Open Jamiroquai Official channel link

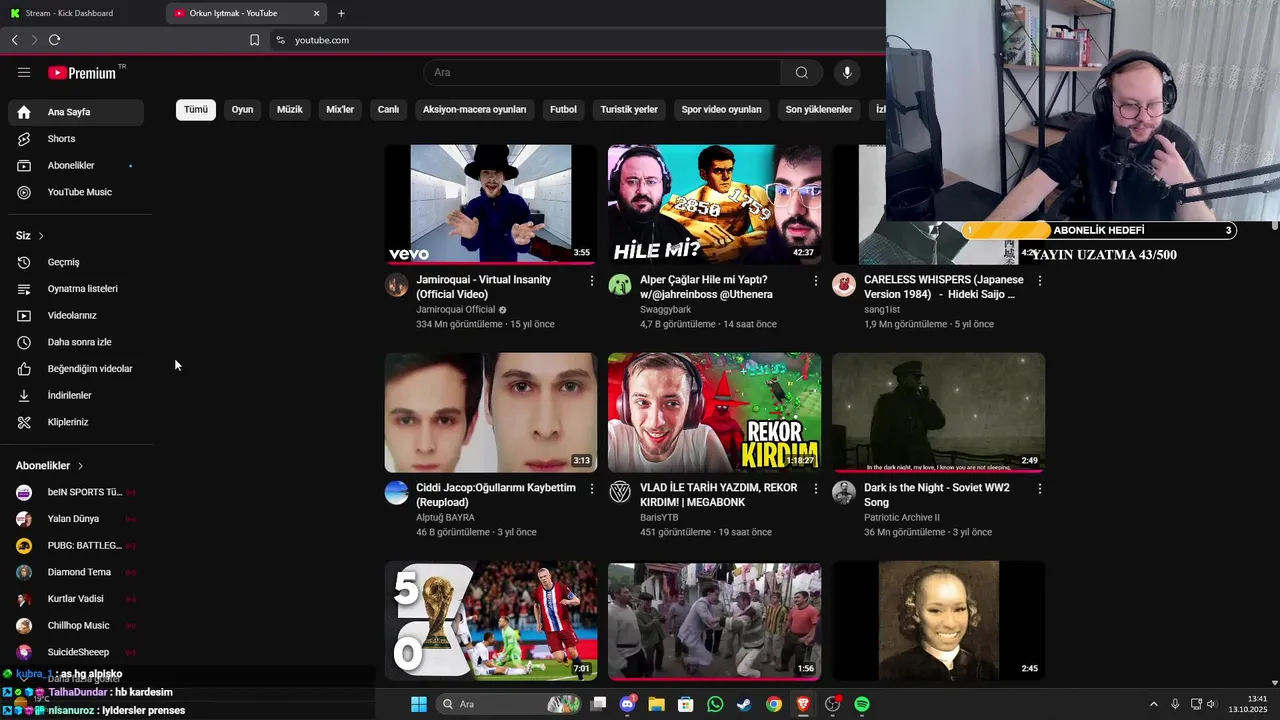(x=456, y=310)
